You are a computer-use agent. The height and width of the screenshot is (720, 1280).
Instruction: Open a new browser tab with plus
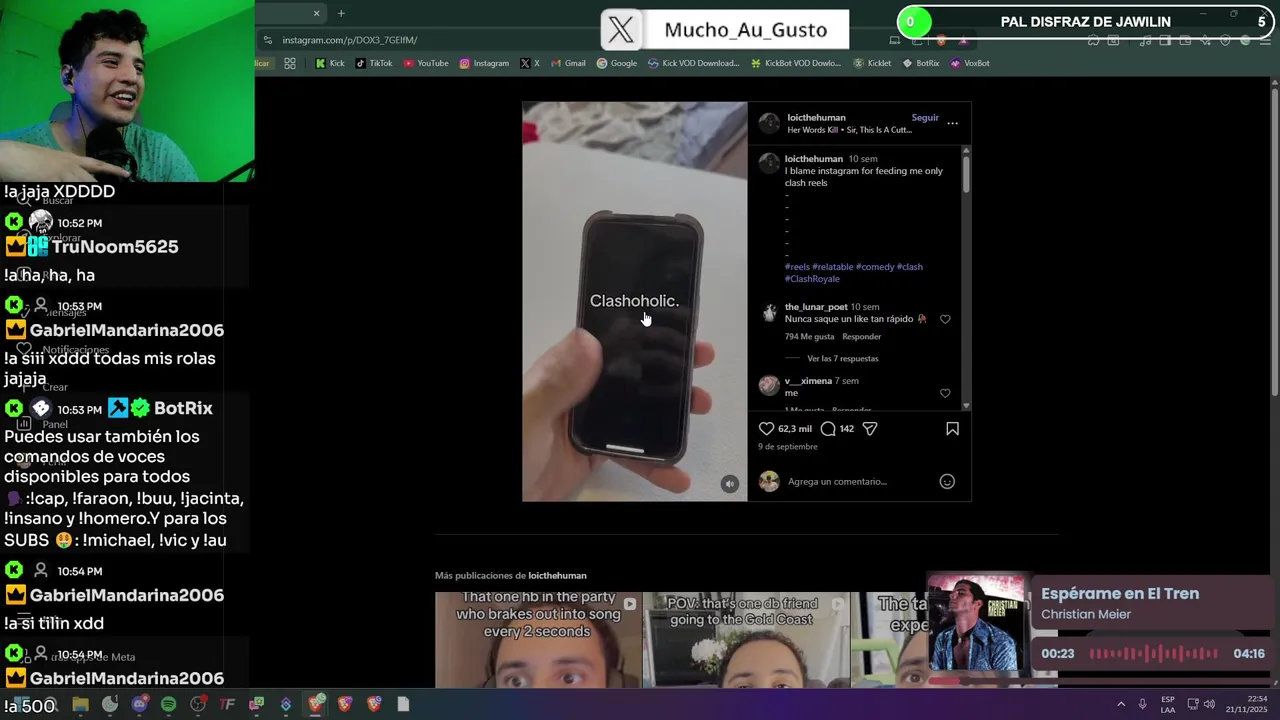coord(341,13)
